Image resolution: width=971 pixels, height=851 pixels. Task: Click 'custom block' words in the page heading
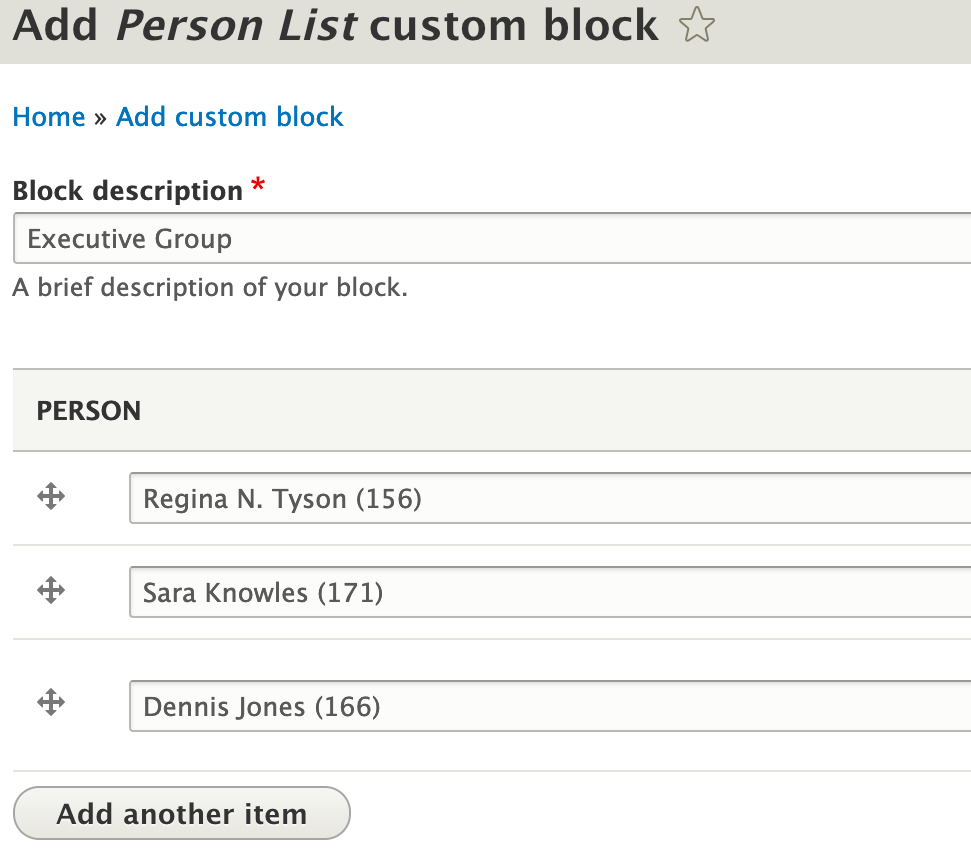tap(514, 26)
